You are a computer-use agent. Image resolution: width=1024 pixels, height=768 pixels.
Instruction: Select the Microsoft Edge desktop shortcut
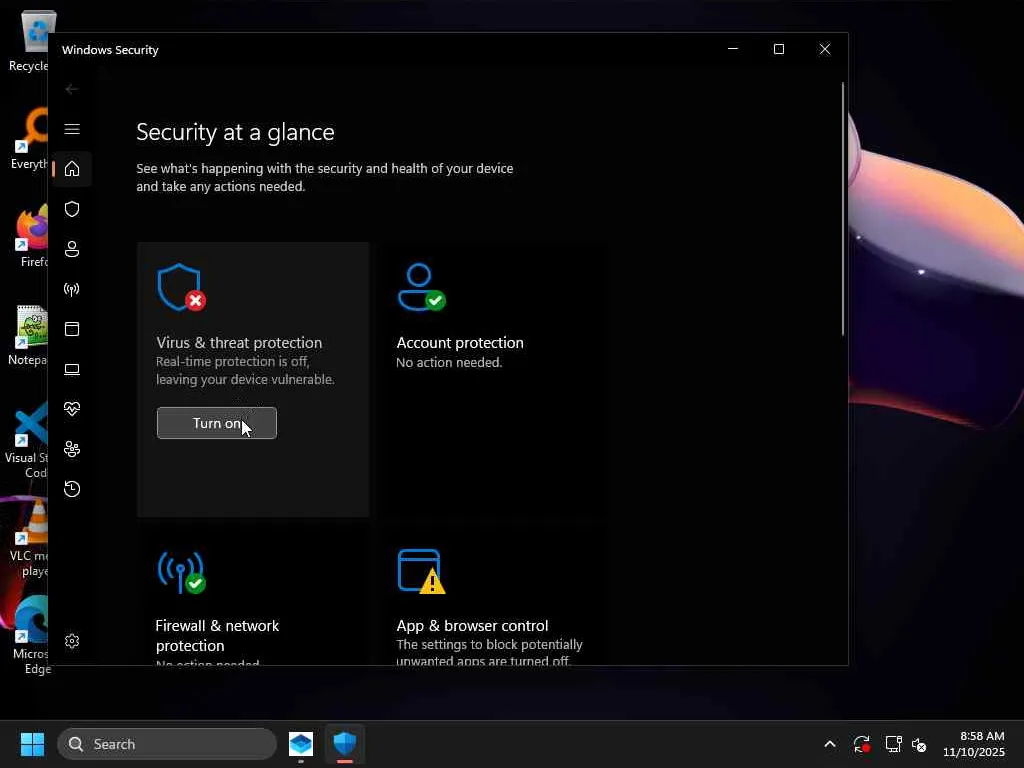point(30,637)
